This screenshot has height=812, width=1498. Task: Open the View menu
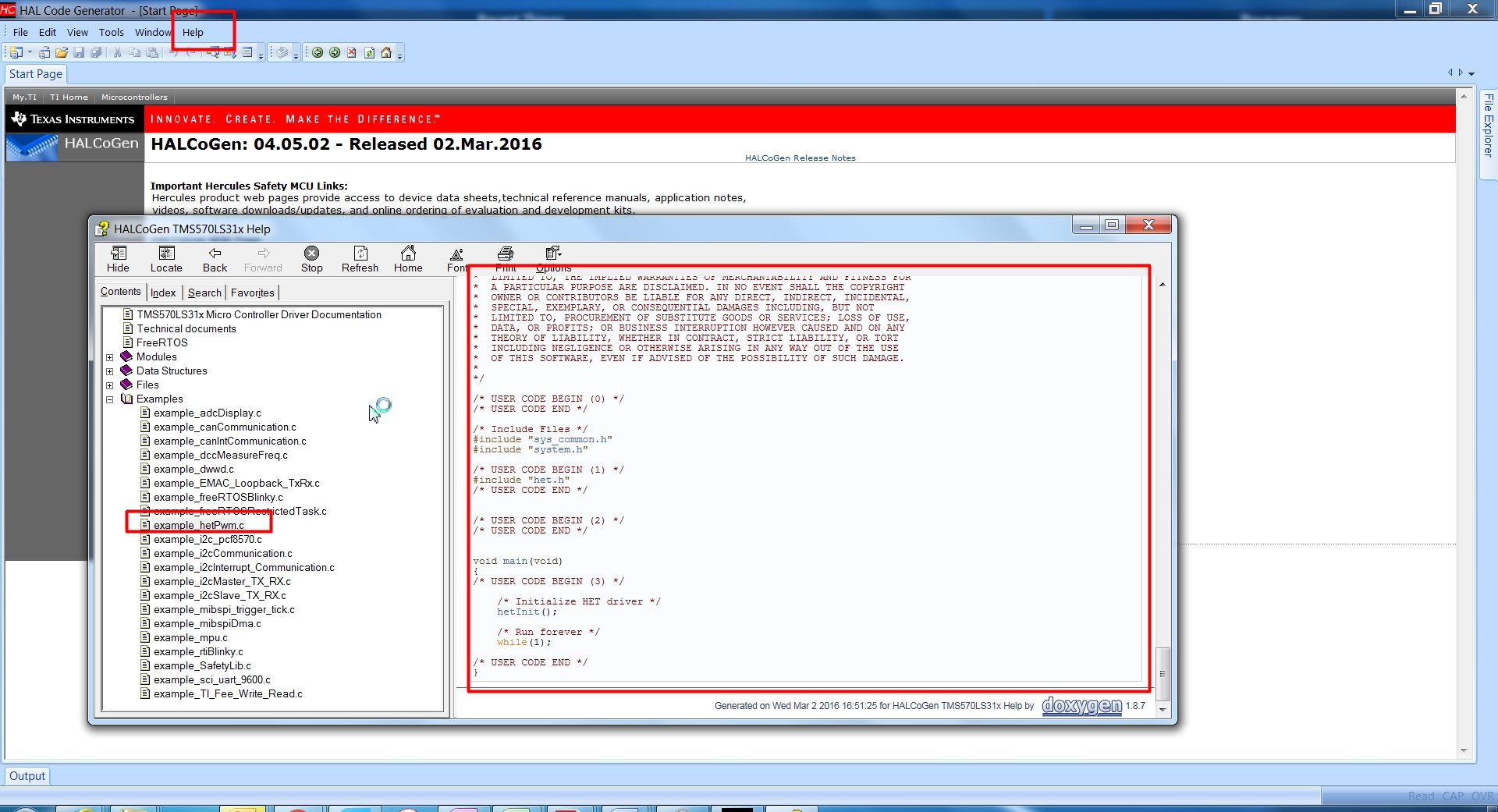pos(77,32)
